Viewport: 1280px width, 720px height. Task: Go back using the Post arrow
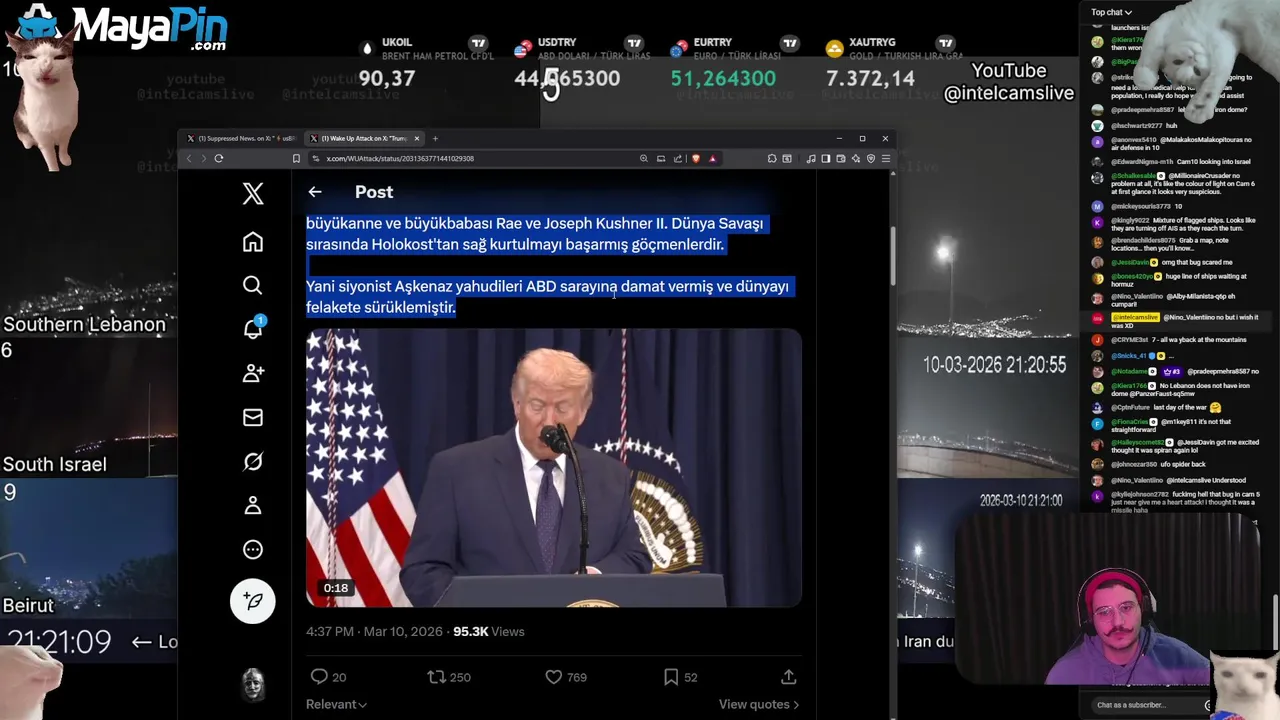[315, 192]
